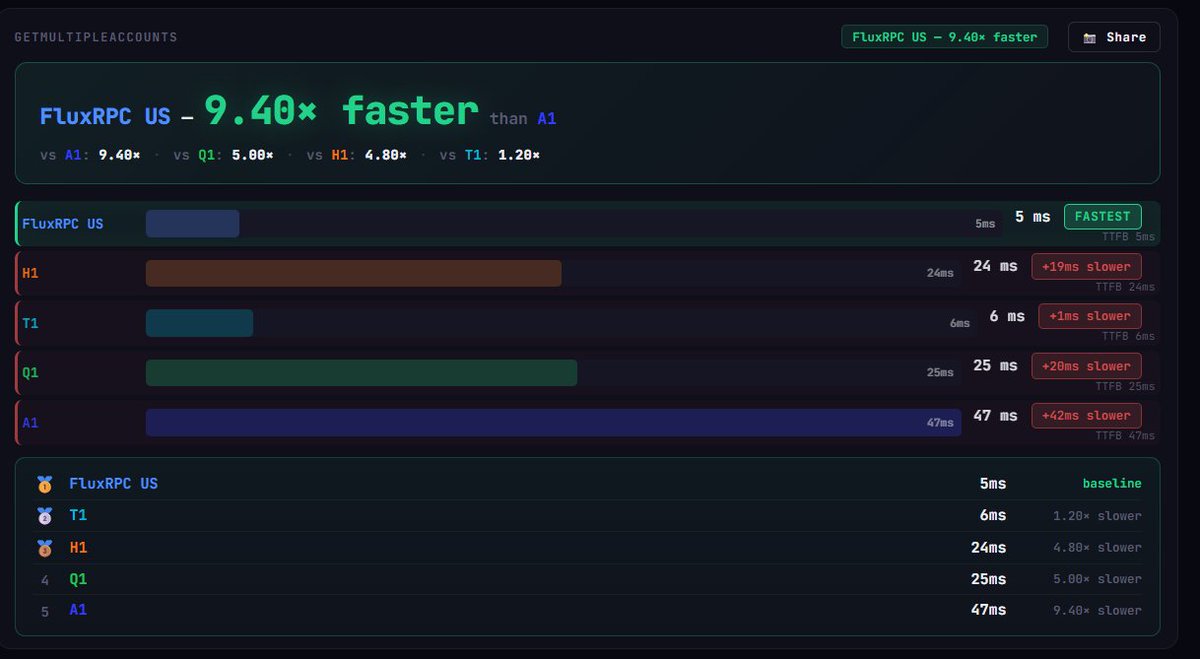Click the A1 label in bar chart
Screen dimensions: 1200x659
pyautogui.click(x=30, y=422)
